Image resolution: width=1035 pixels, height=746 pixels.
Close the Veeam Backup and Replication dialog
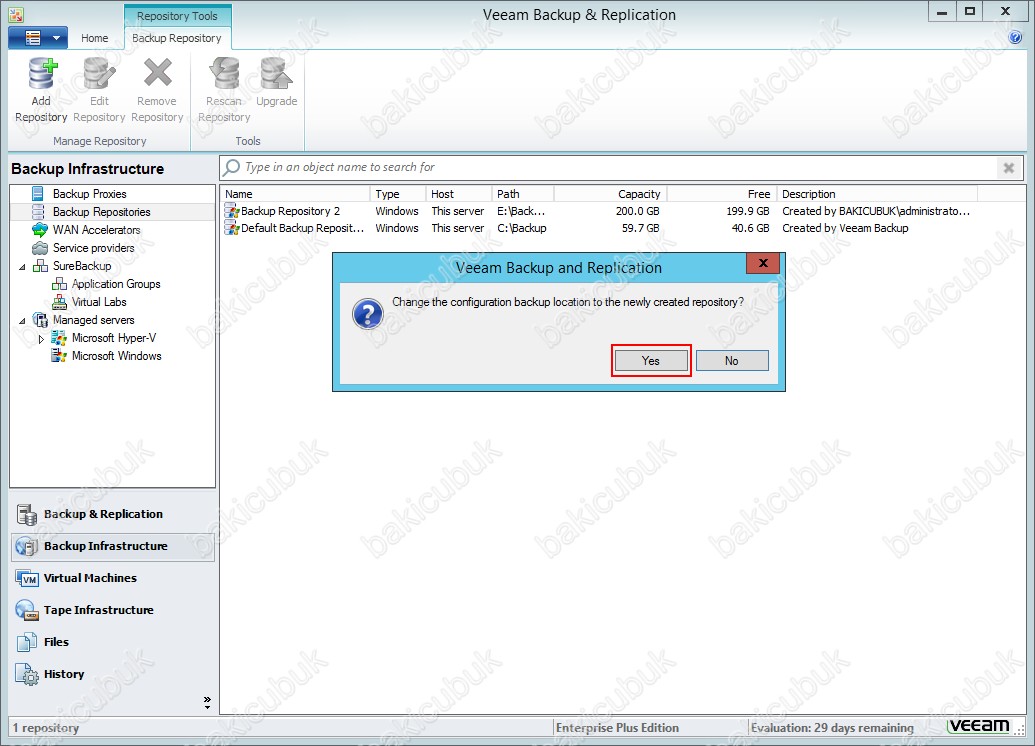(x=763, y=263)
